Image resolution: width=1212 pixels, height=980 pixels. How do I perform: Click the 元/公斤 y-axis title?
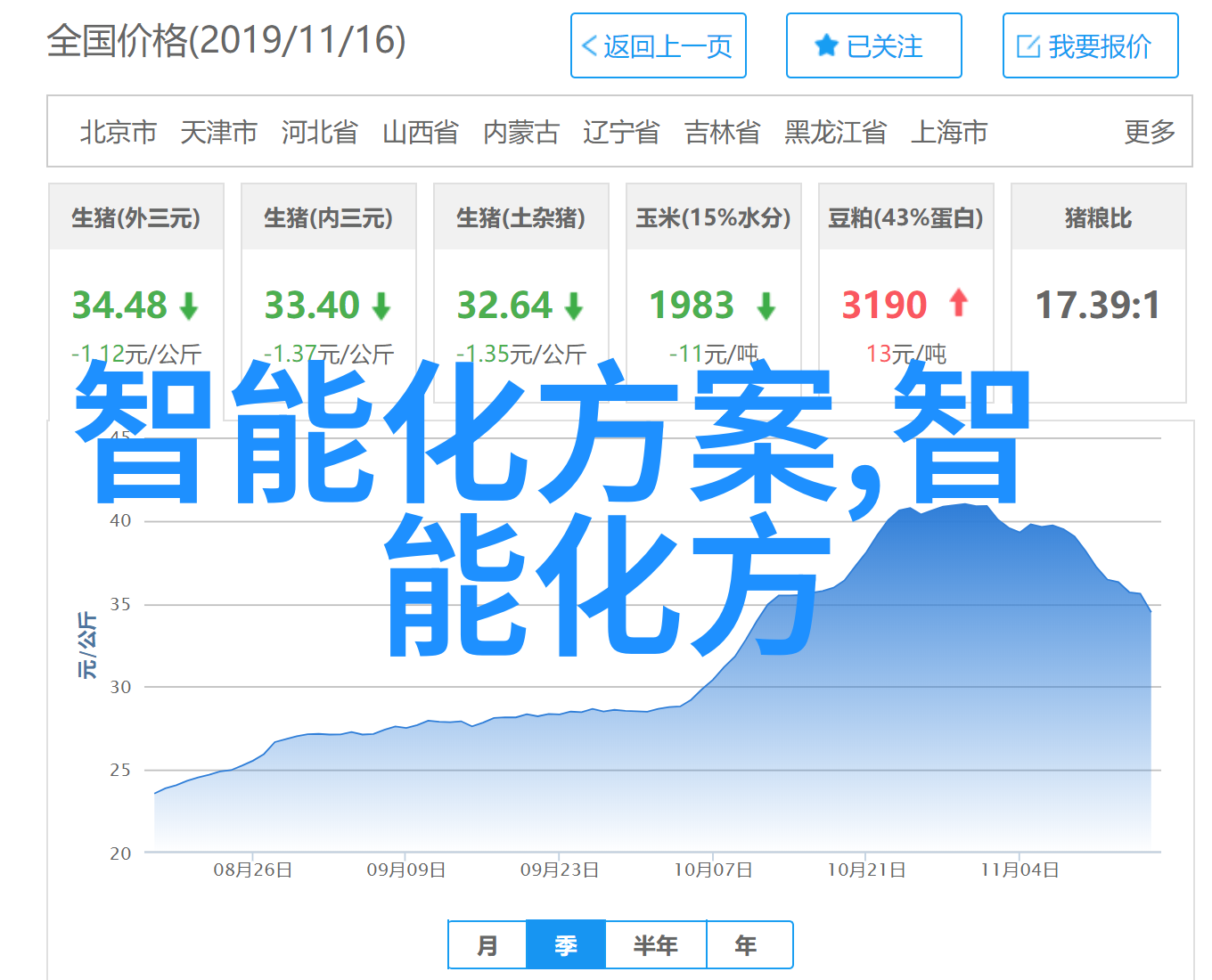[x=87, y=645]
